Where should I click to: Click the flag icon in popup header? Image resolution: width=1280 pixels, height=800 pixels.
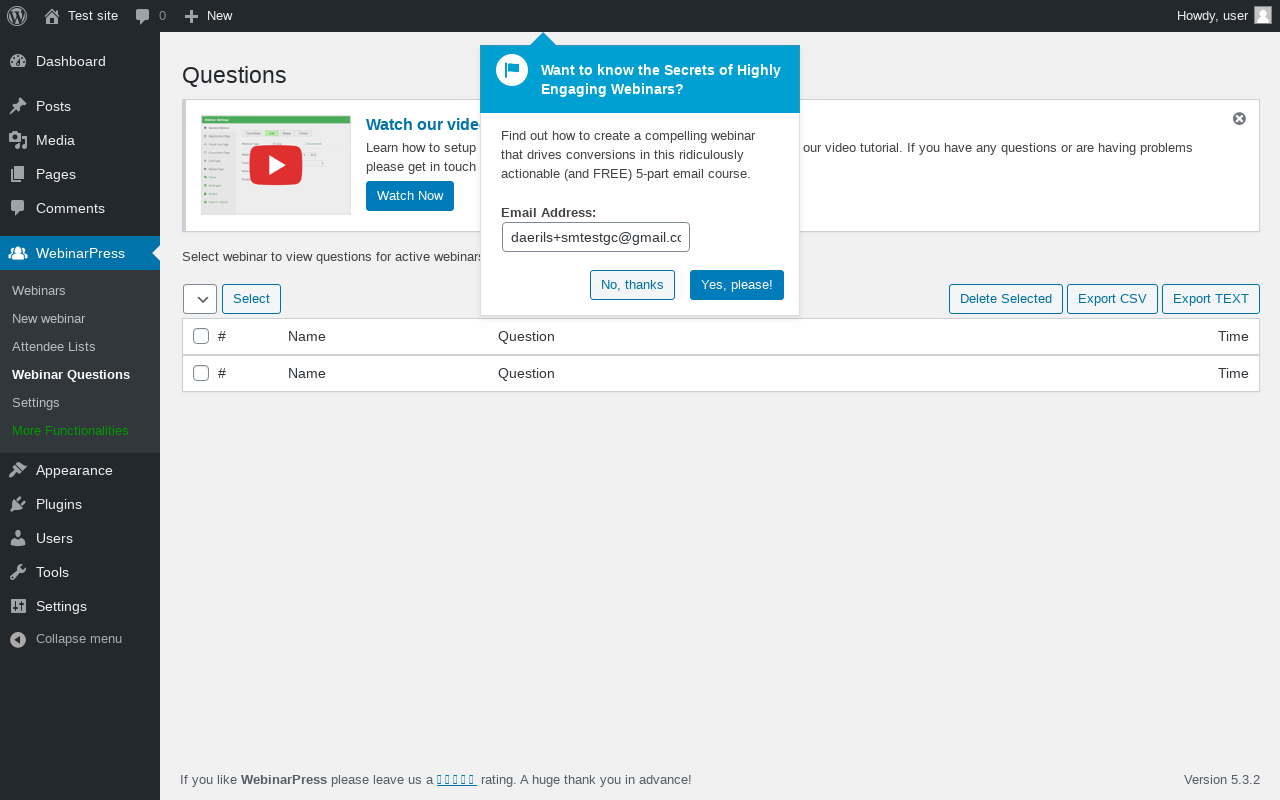(512, 70)
